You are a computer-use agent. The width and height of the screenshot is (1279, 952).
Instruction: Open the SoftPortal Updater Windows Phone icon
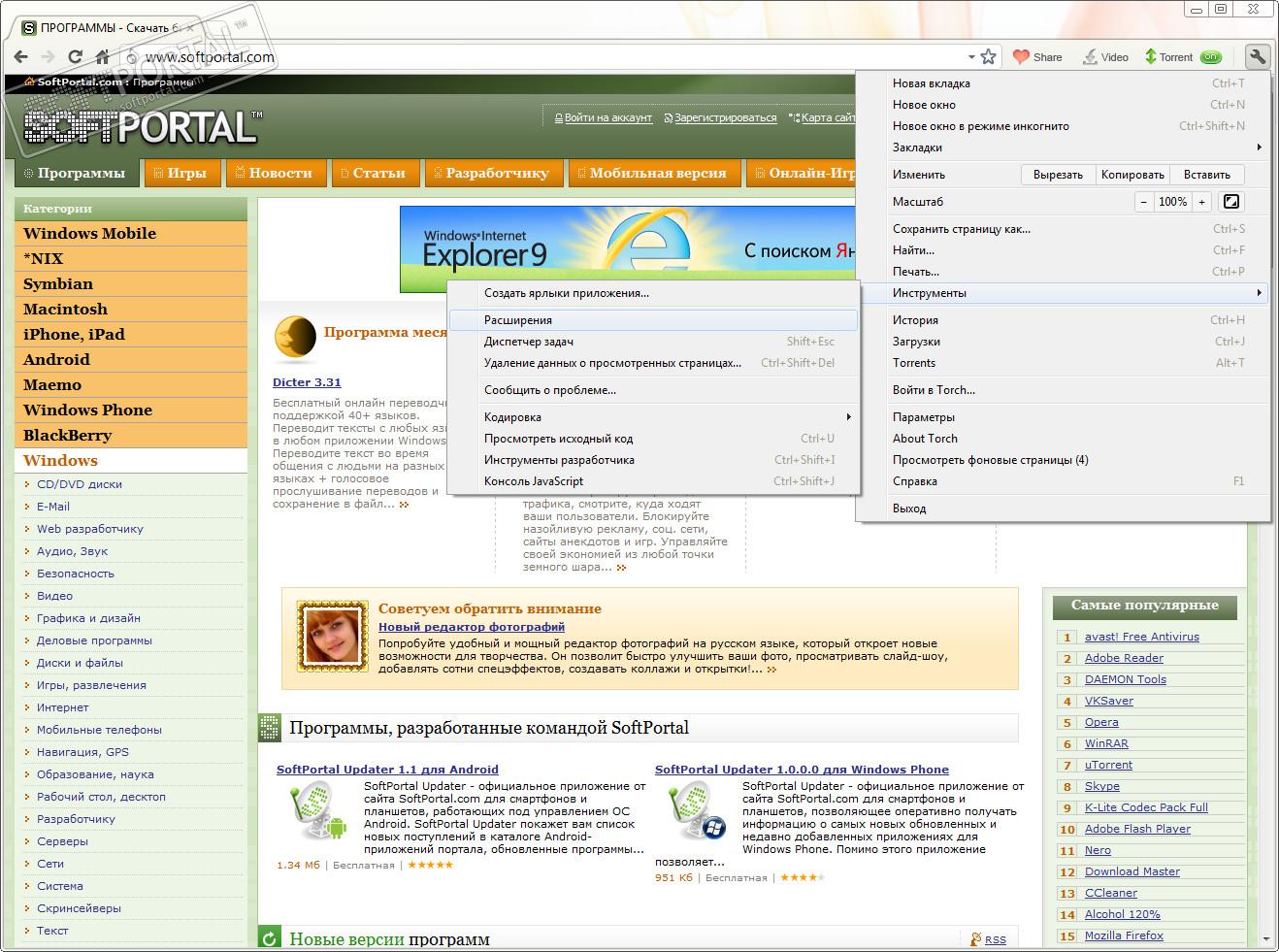click(x=695, y=811)
